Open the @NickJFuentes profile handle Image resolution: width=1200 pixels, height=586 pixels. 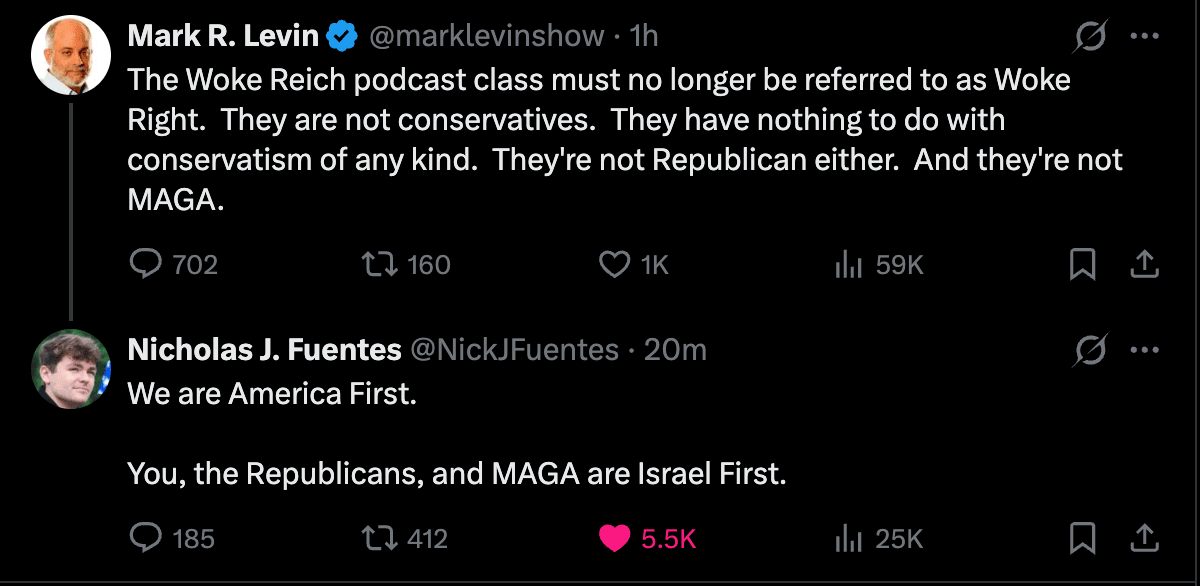(514, 349)
